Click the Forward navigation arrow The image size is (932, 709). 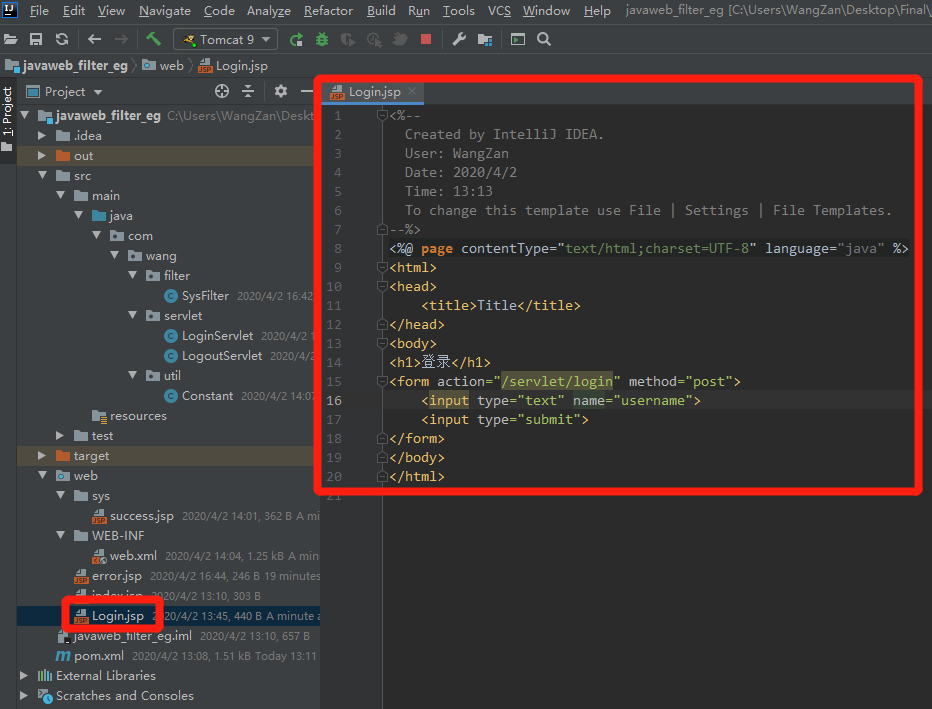(121, 40)
